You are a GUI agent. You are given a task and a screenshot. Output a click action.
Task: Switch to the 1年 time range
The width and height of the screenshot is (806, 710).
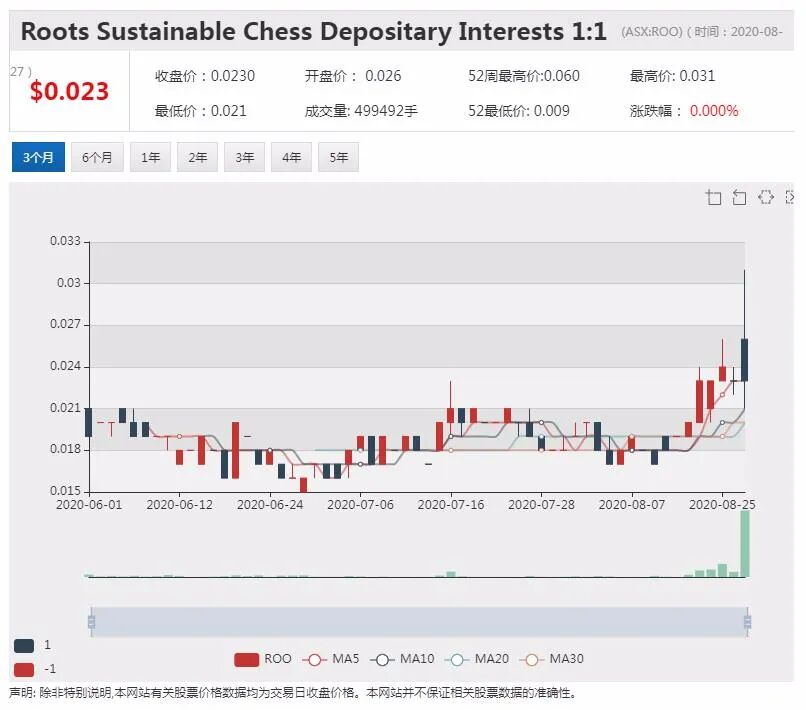[x=151, y=157]
